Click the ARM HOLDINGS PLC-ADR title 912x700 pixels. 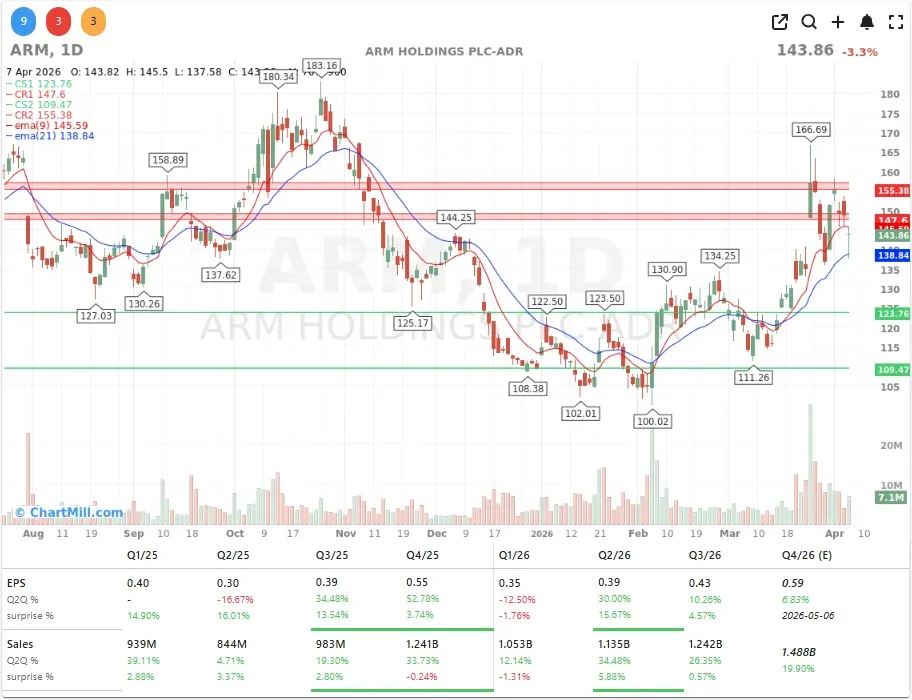[x=443, y=51]
